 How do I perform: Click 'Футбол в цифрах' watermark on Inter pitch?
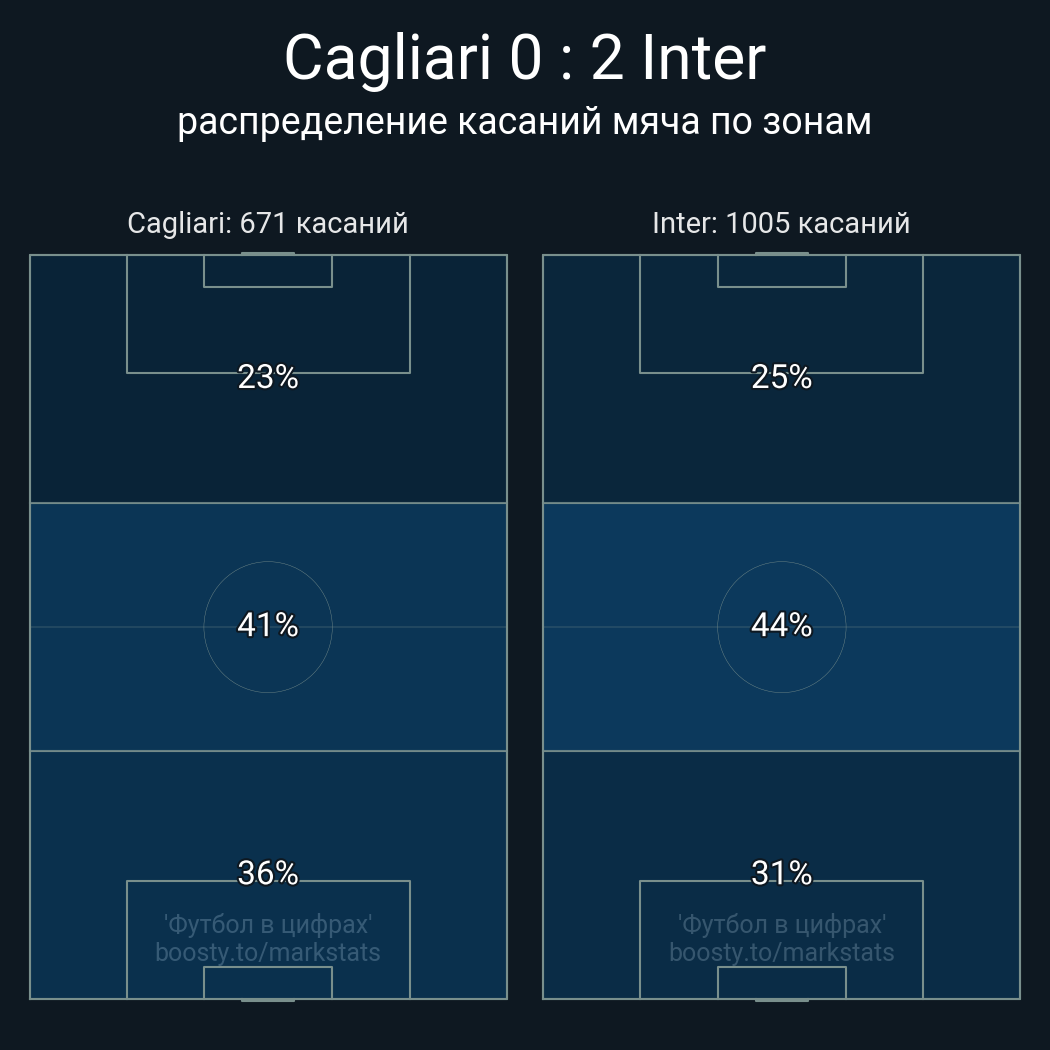click(781, 924)
